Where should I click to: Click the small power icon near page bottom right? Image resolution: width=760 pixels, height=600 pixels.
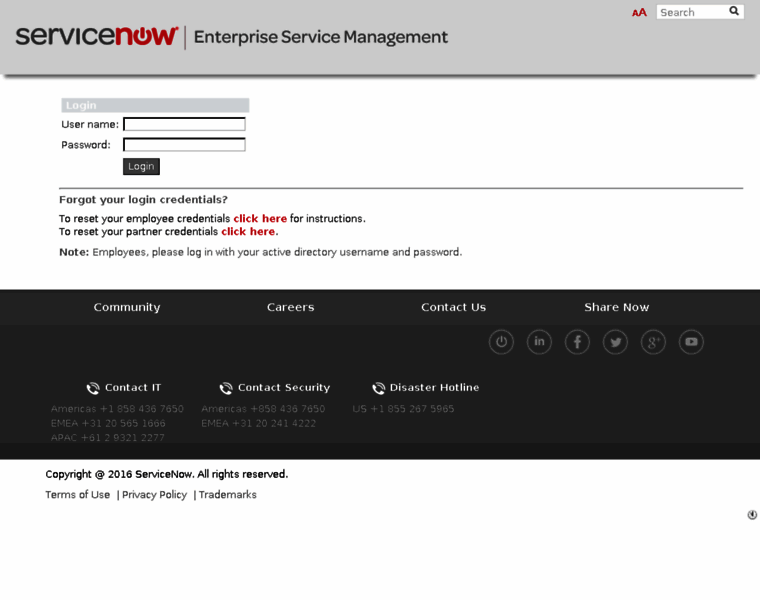point(752,515)
